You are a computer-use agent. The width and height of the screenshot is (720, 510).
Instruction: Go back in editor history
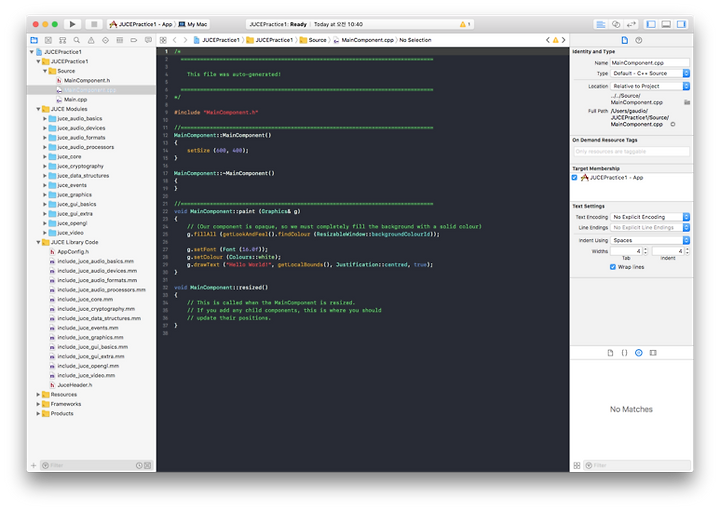click(x=174, y=40)
